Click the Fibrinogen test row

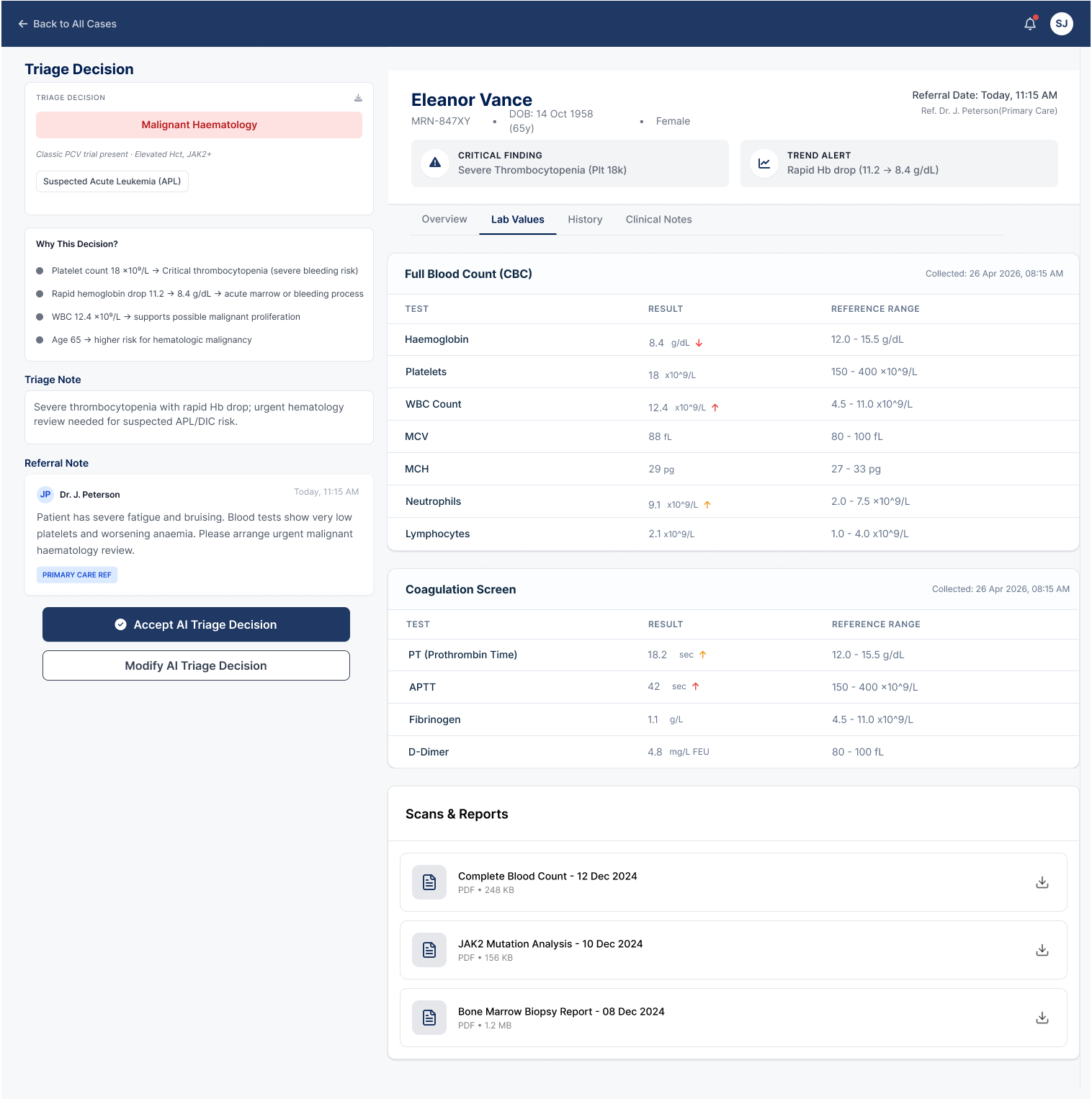coord(733,719)
